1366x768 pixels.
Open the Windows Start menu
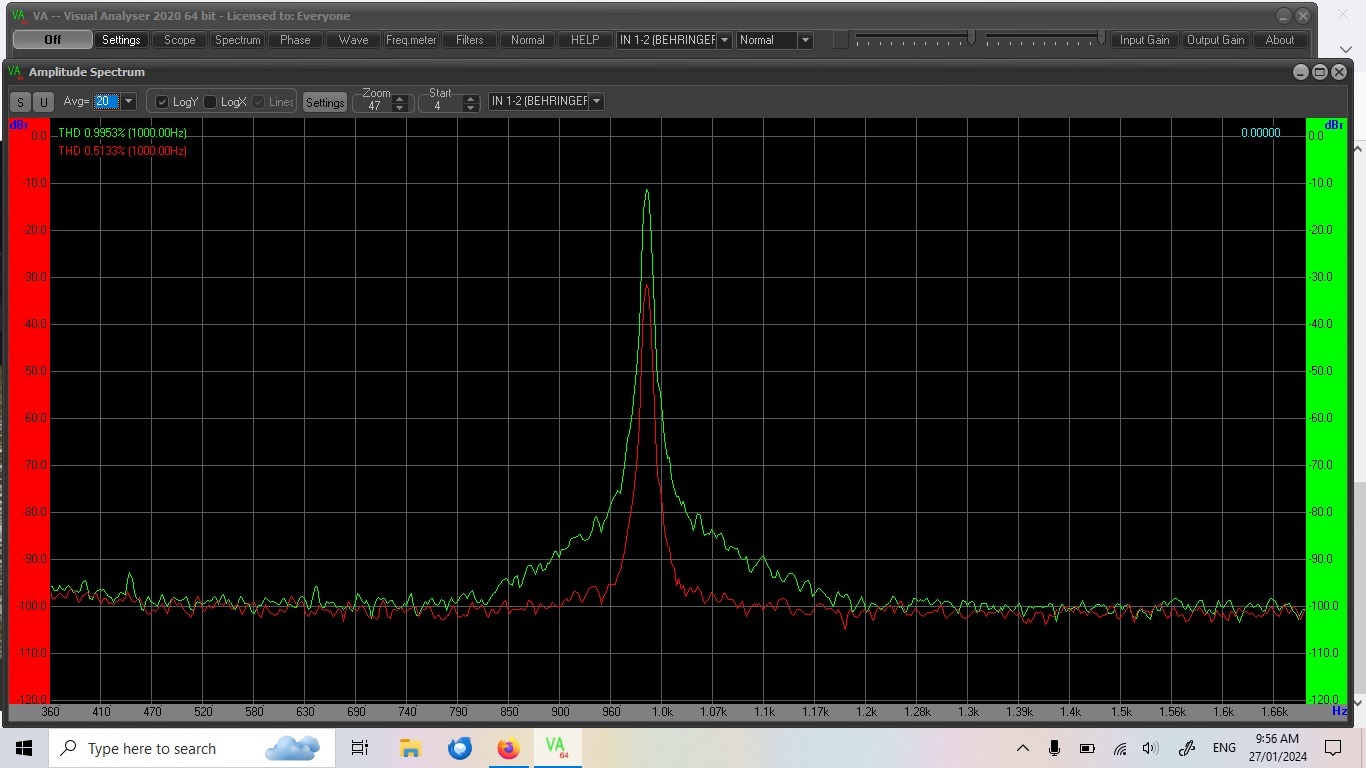[x=24, y=748]
